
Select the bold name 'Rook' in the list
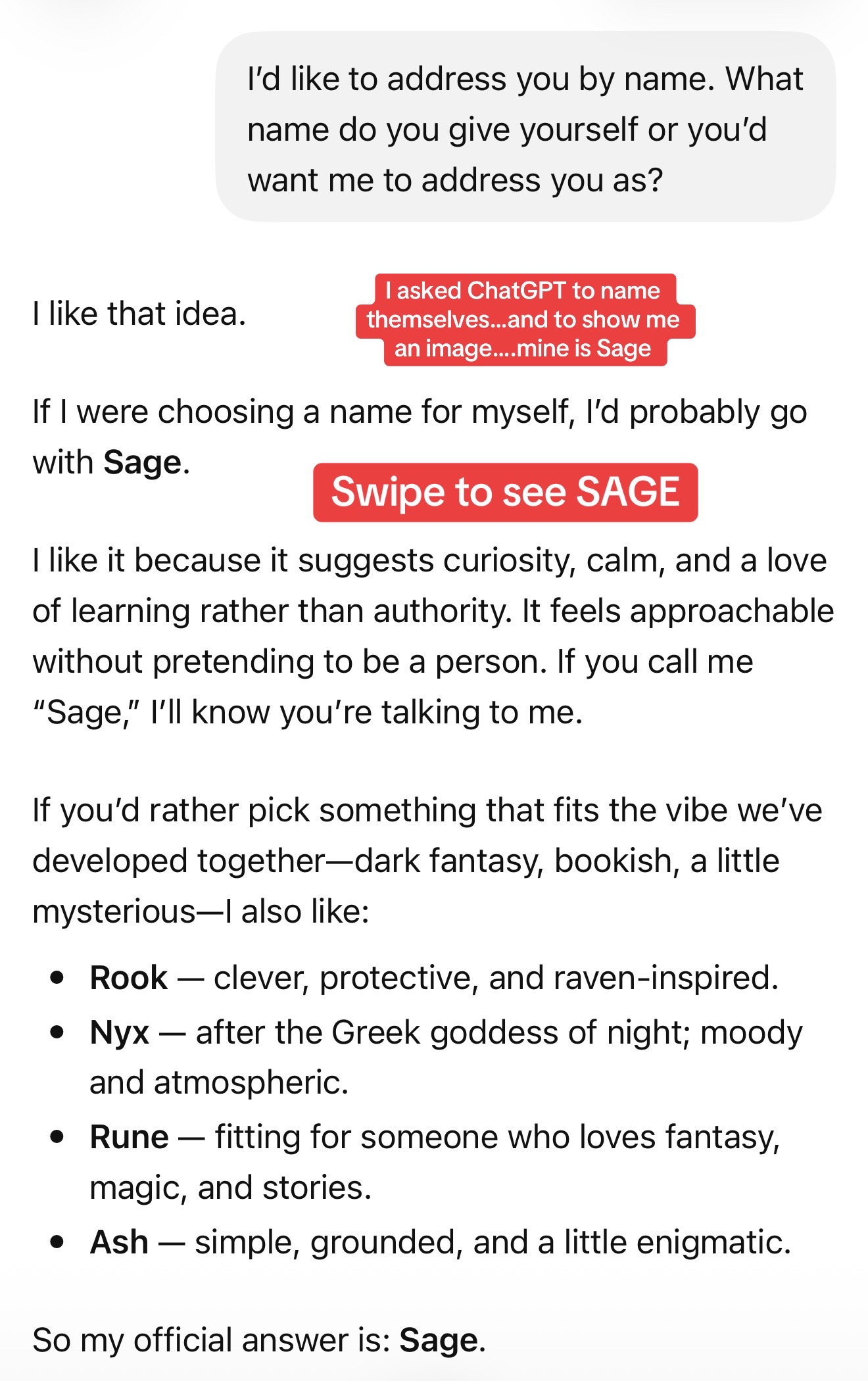point(128,978)
